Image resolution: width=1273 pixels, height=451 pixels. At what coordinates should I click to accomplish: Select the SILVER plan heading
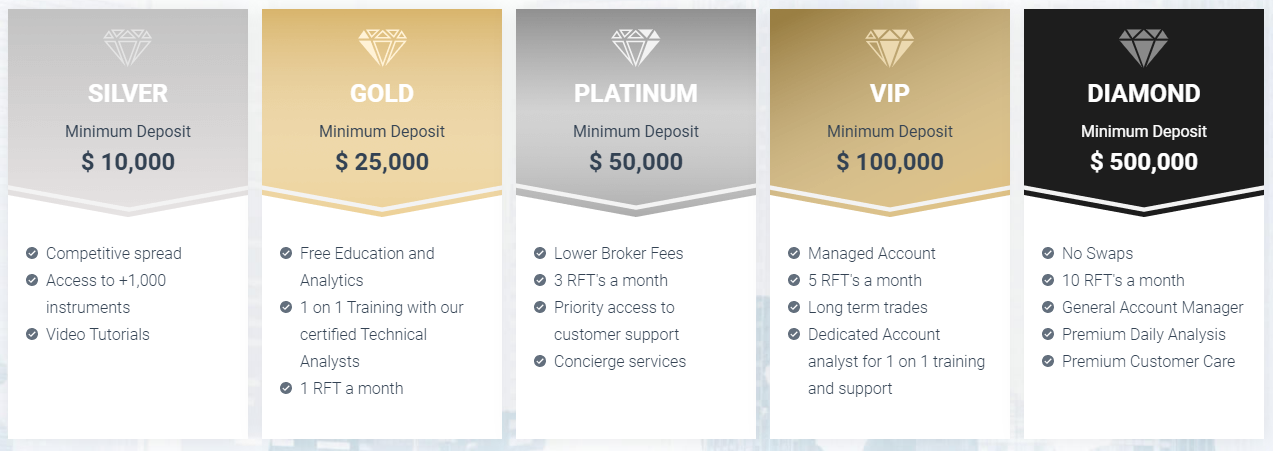click(x=128, y=94)
